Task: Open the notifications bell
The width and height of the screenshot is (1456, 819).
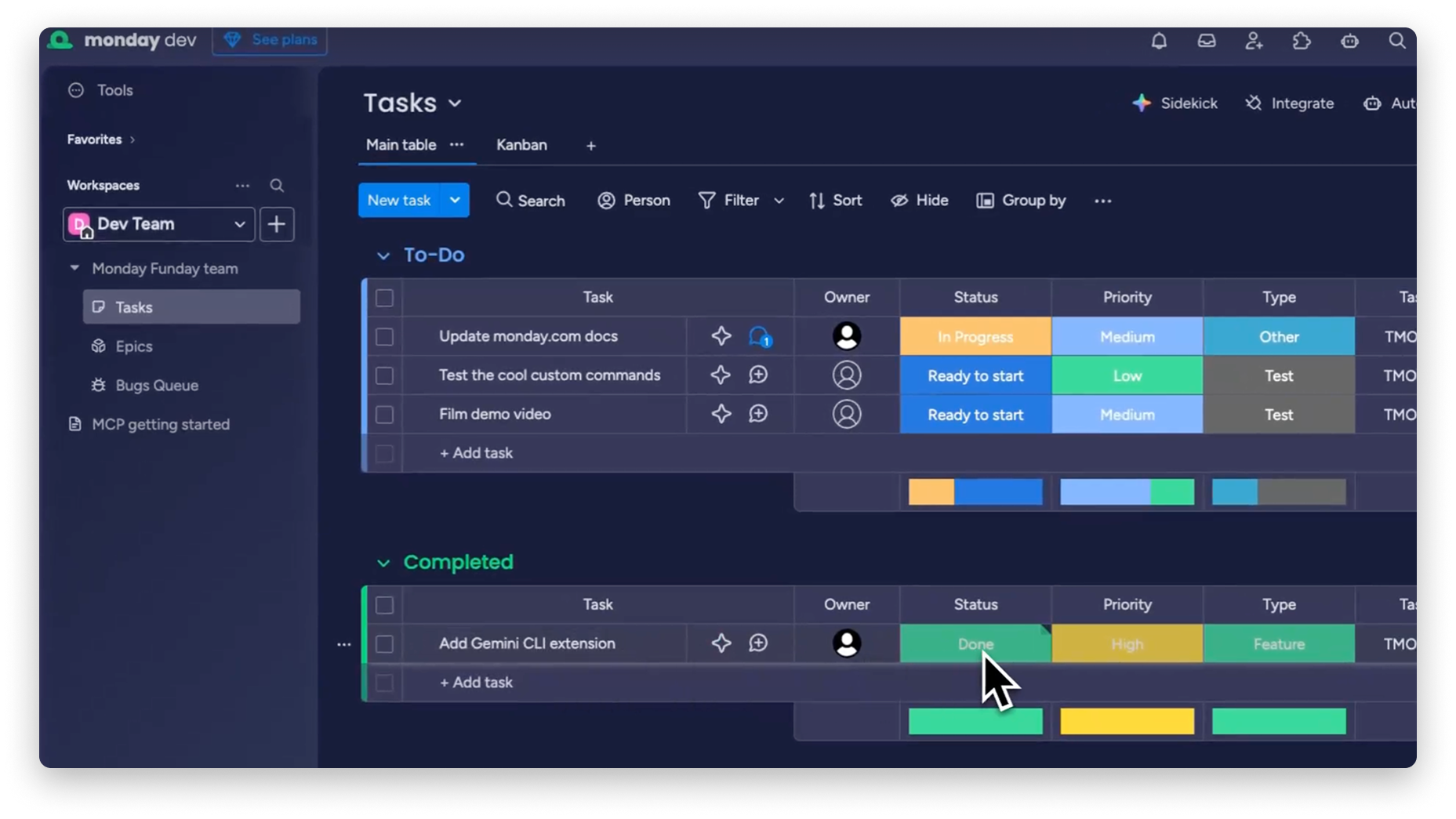Action: click(1160, 42)
